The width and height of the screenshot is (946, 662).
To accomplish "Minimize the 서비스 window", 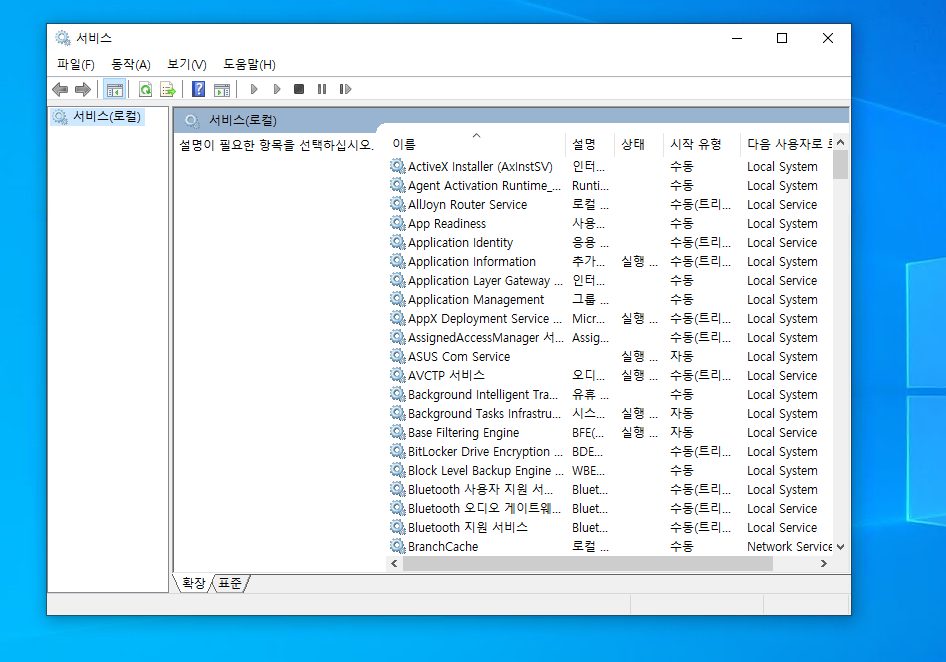I will (x=737, y=38).
